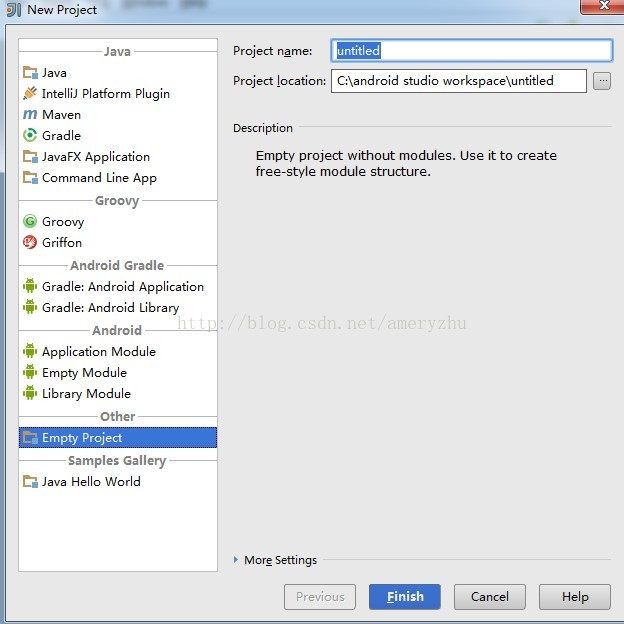Select 'Griffon' project type
The height and width of the screenshot is (624, 624).
click(62, 242)
